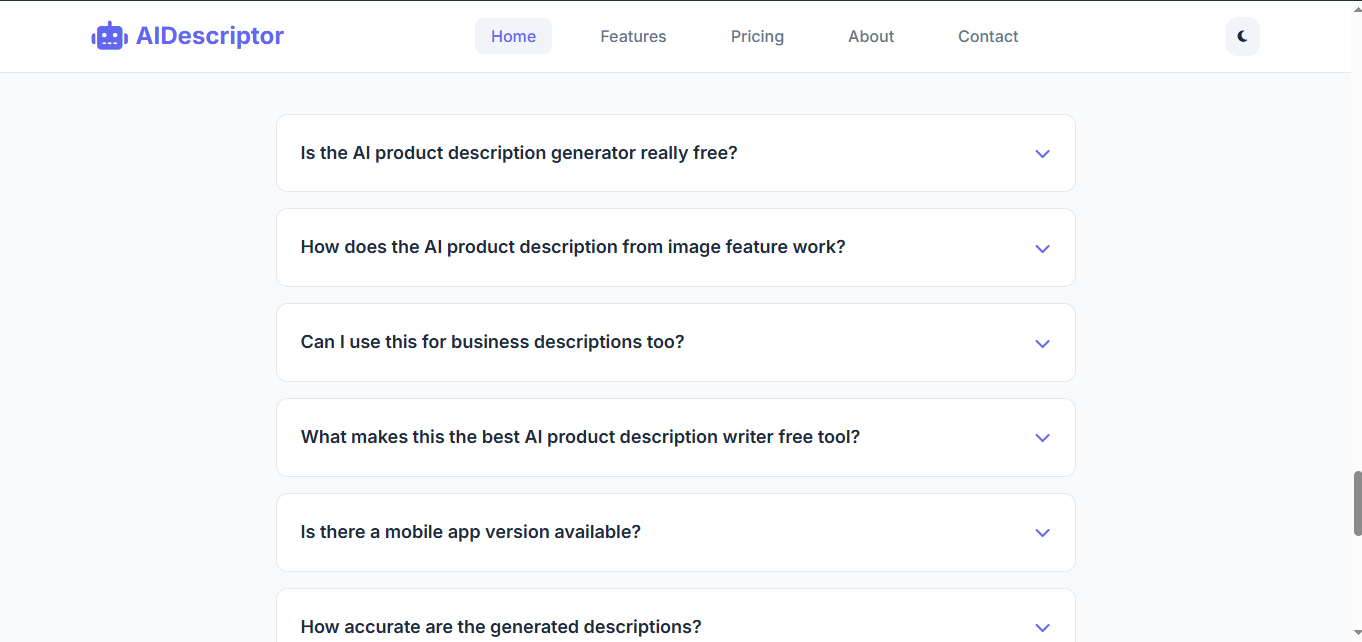Expand 'Is the AI product description generator really free?'
The width and height of the screenshot is (1362, 642).
pos(519,153)
